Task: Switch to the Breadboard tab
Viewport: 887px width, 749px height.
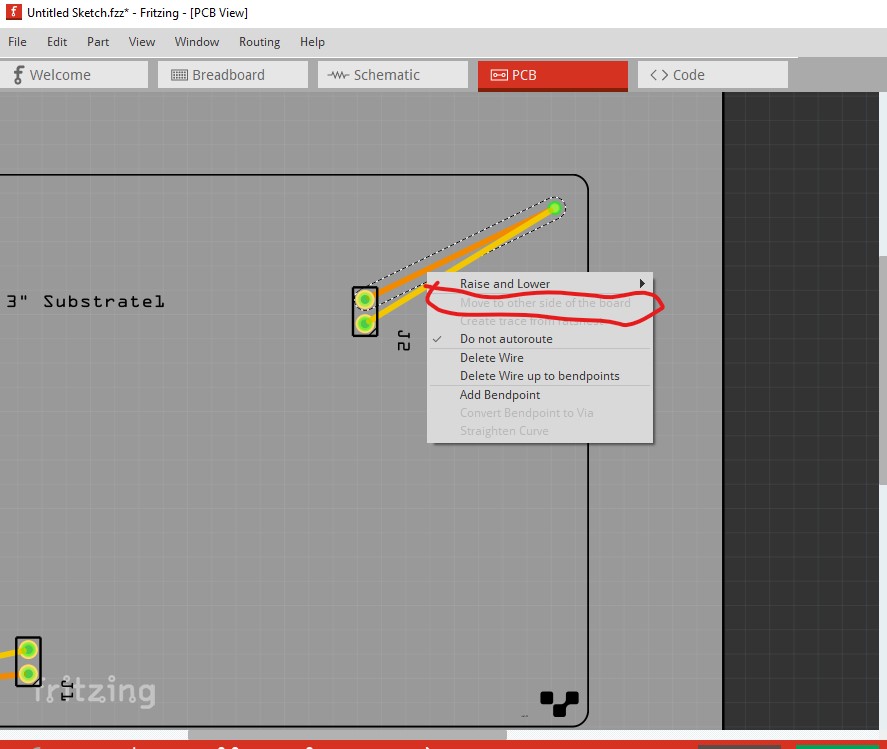Action: pos(233,75)
